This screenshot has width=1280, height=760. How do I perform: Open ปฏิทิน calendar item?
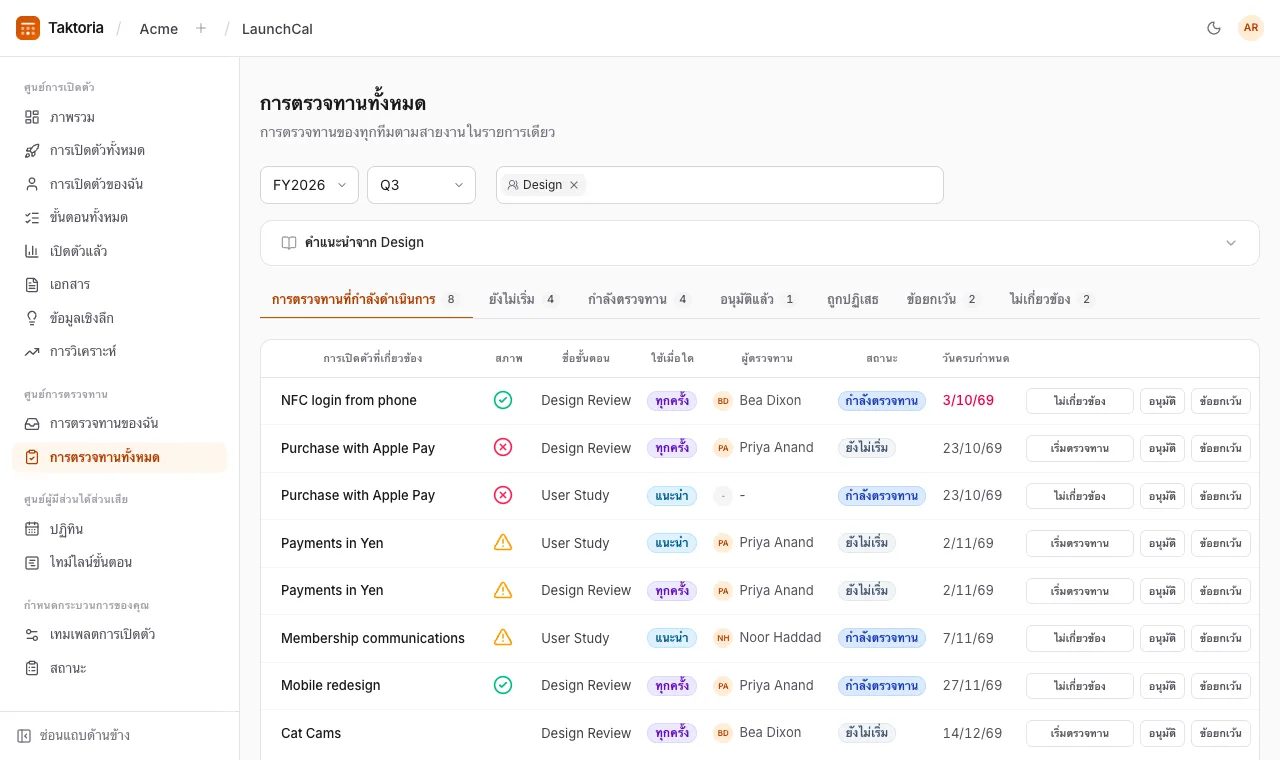coord(120,529)
